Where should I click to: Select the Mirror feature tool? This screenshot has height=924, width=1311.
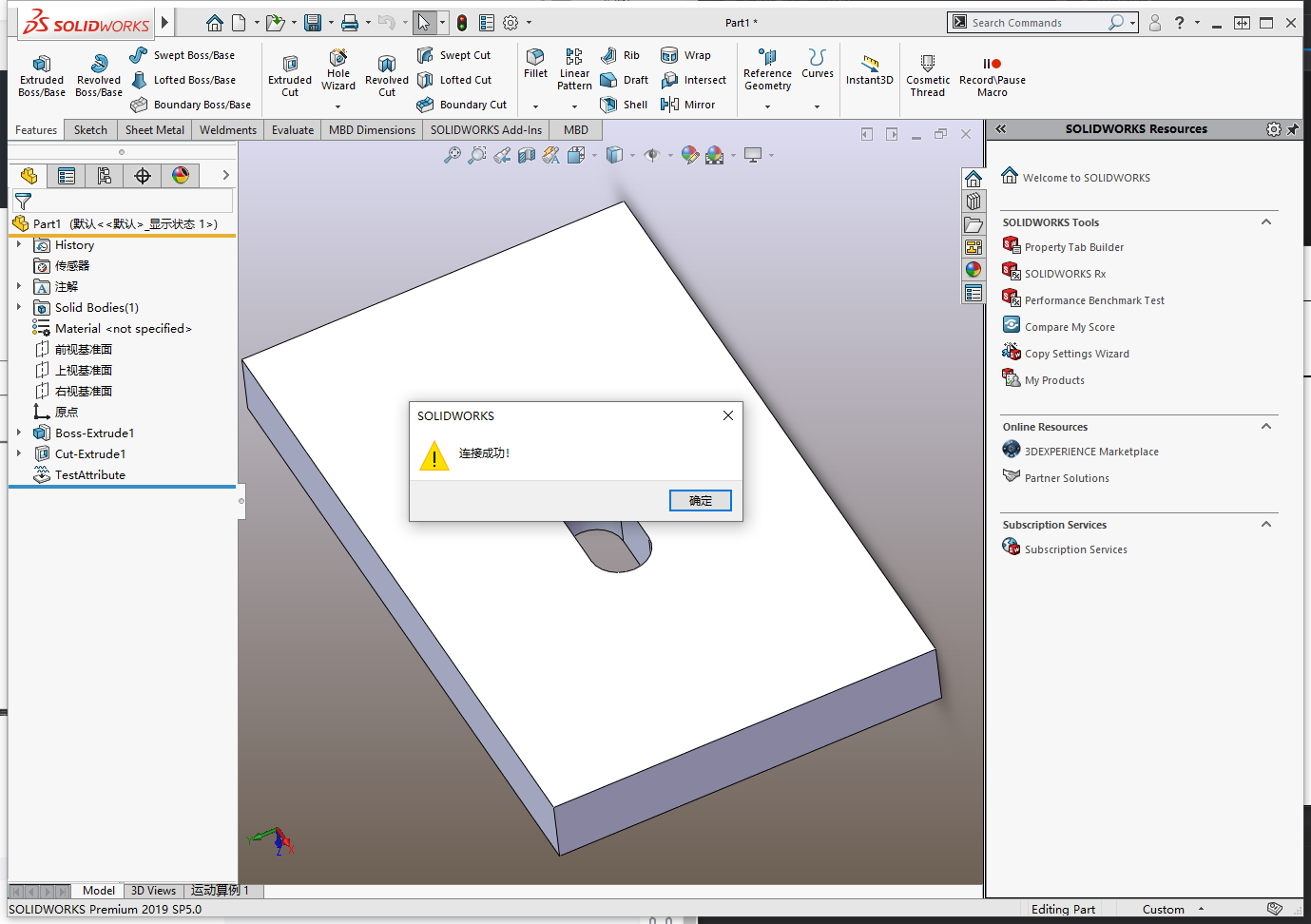point(695,105)
